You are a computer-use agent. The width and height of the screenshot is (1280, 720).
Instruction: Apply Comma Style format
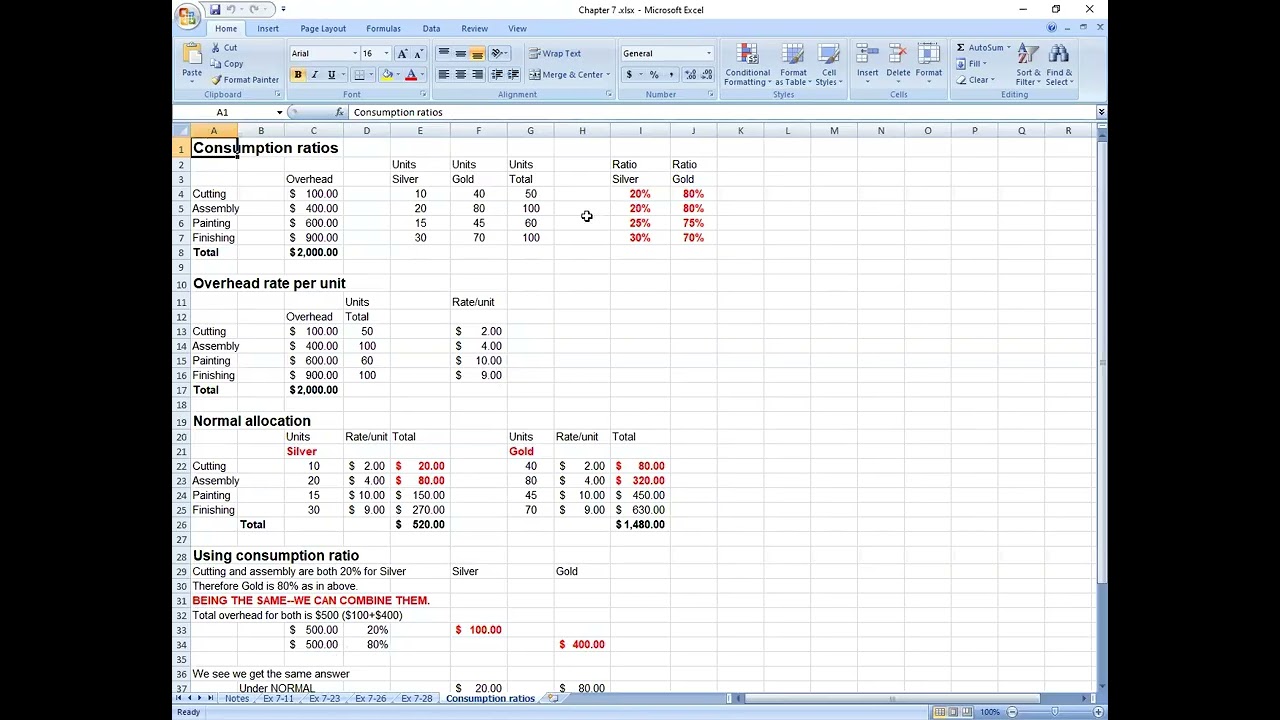(670, 75)
